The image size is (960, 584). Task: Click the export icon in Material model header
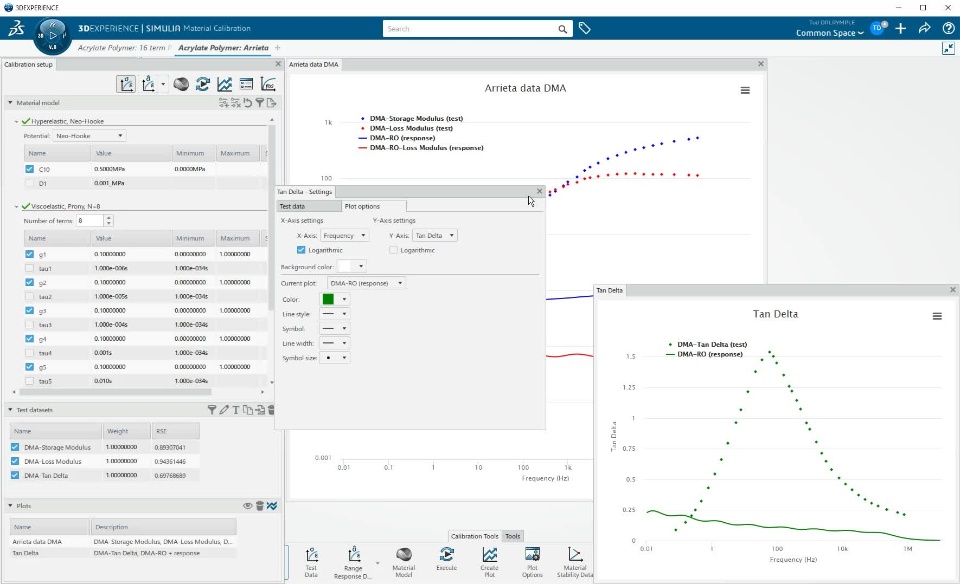tap(271, 103)
